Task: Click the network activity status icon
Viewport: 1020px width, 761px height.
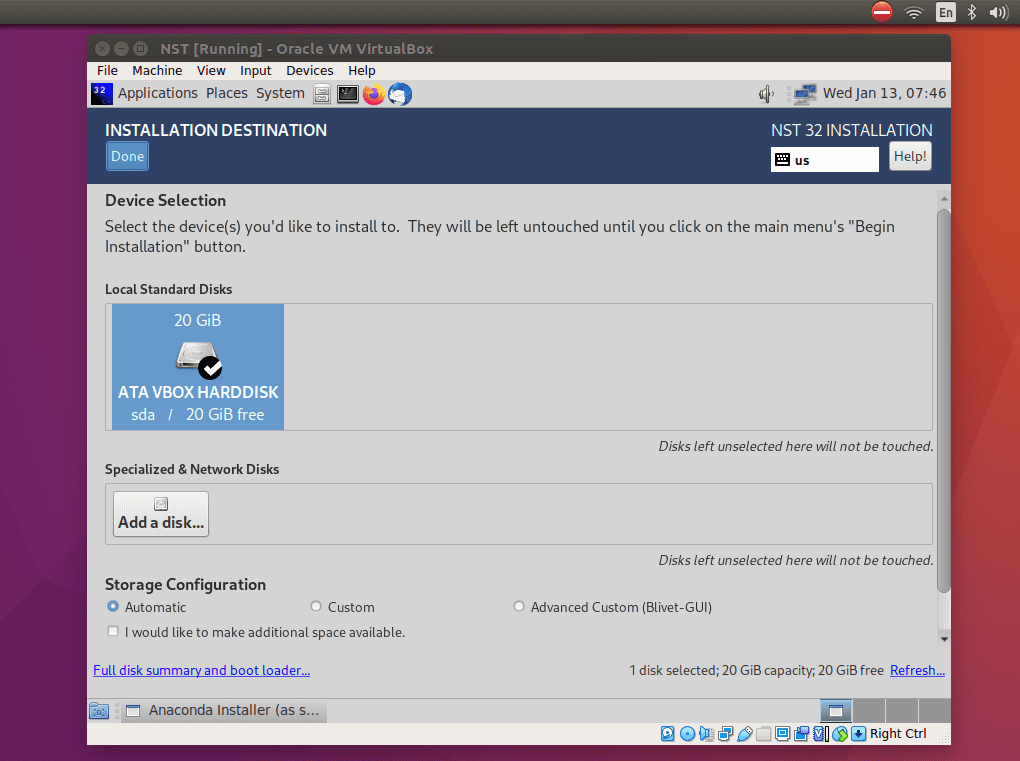Action: coord(724,733)
